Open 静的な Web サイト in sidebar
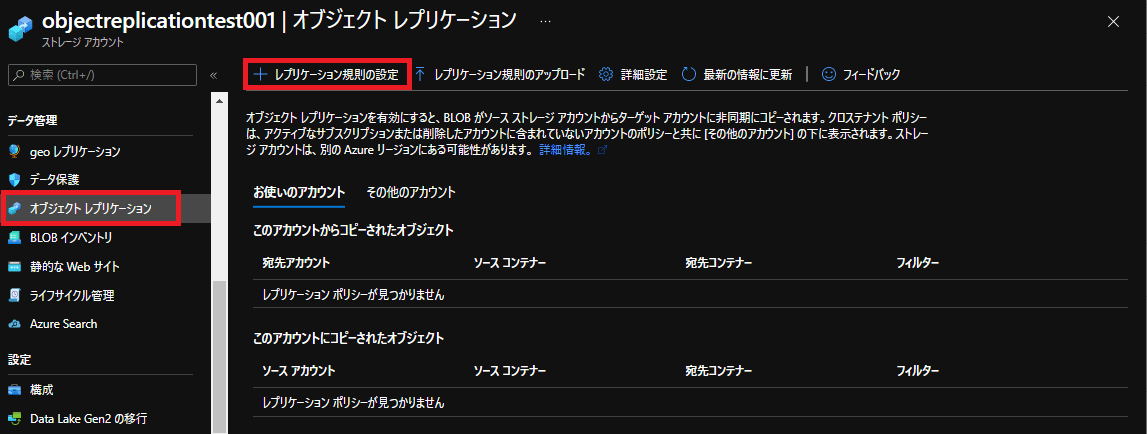 (x=75, y=266)
